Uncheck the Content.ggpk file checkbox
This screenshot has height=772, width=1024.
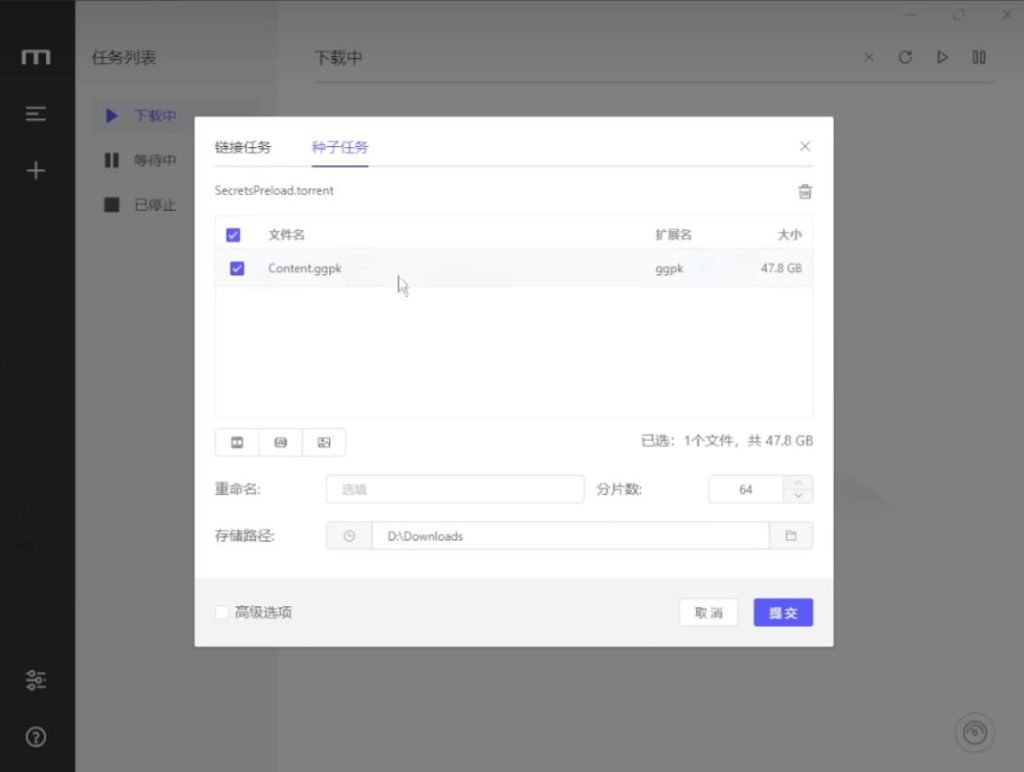237,268
